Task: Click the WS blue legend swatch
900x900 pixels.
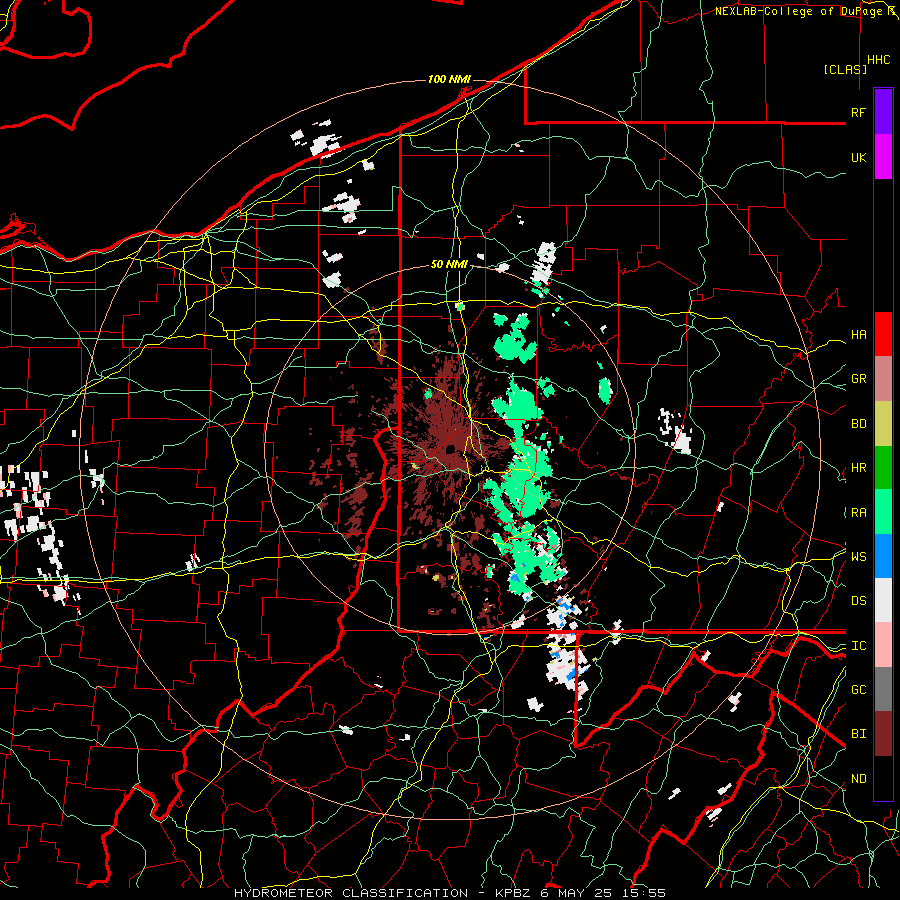Action: 883,556
